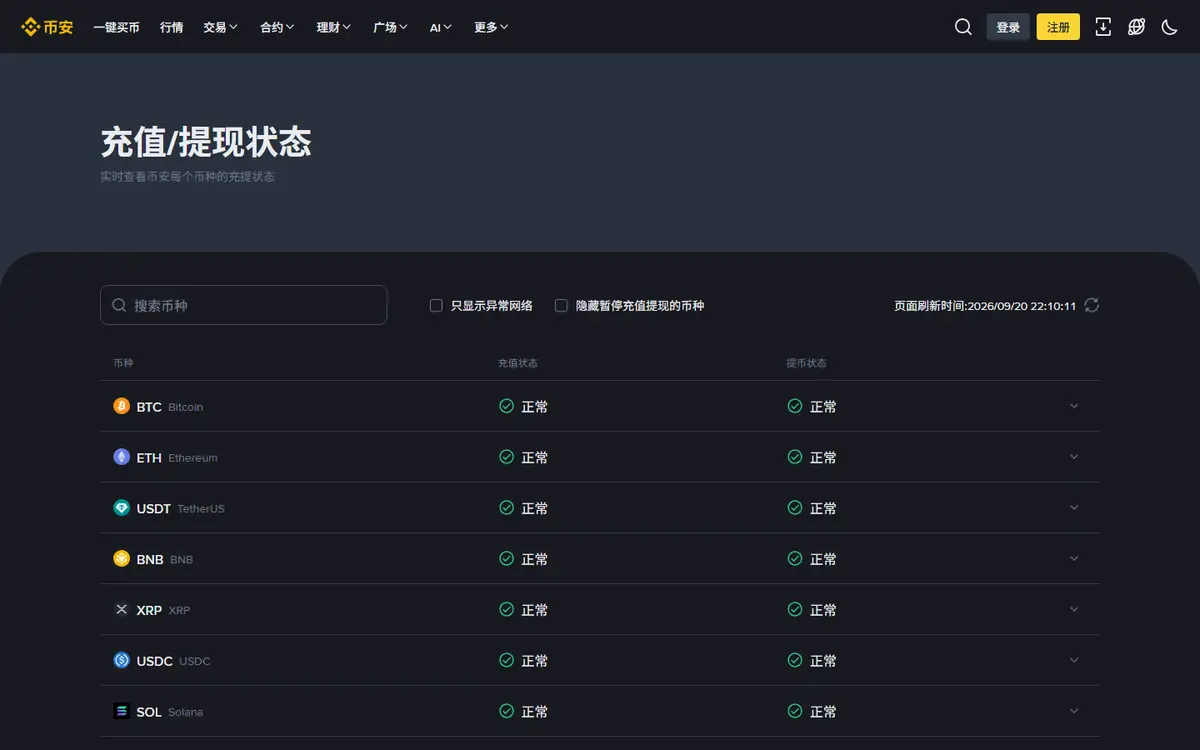Viewport: 1200px width, 750px height.
Task: Open the 更多 dropdown menu
Action: 491,27
